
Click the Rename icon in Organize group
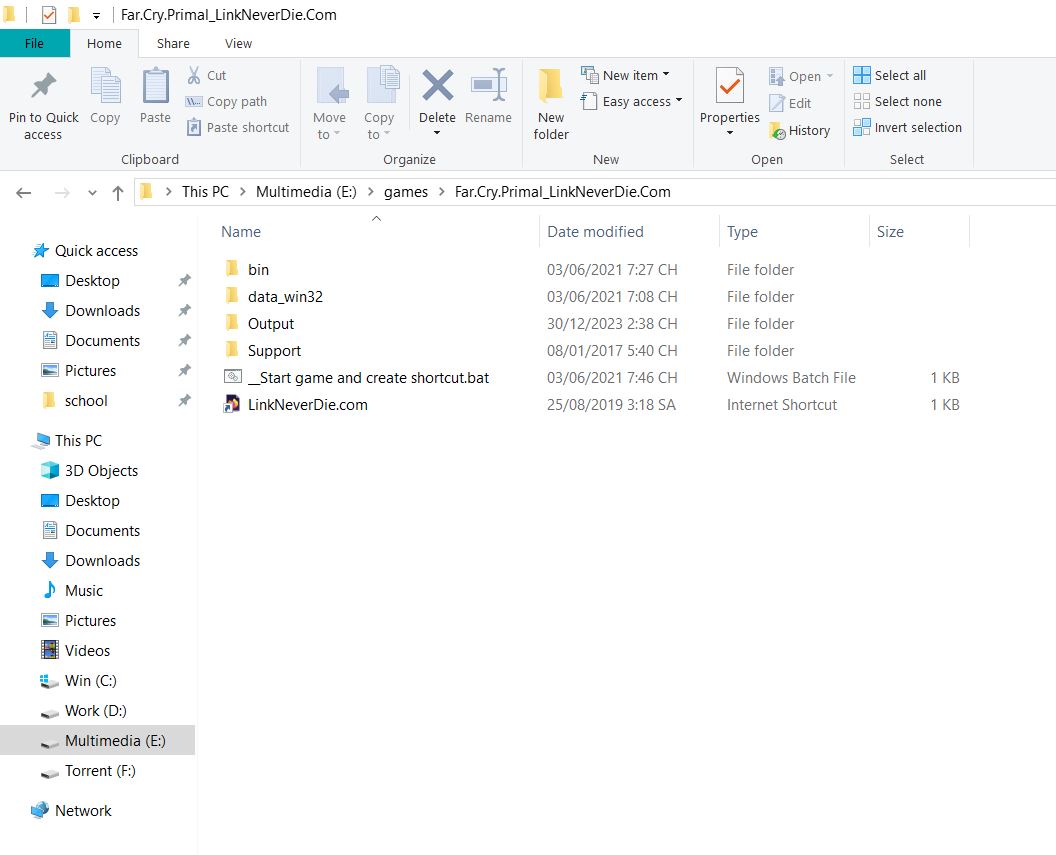pos(488,88)
